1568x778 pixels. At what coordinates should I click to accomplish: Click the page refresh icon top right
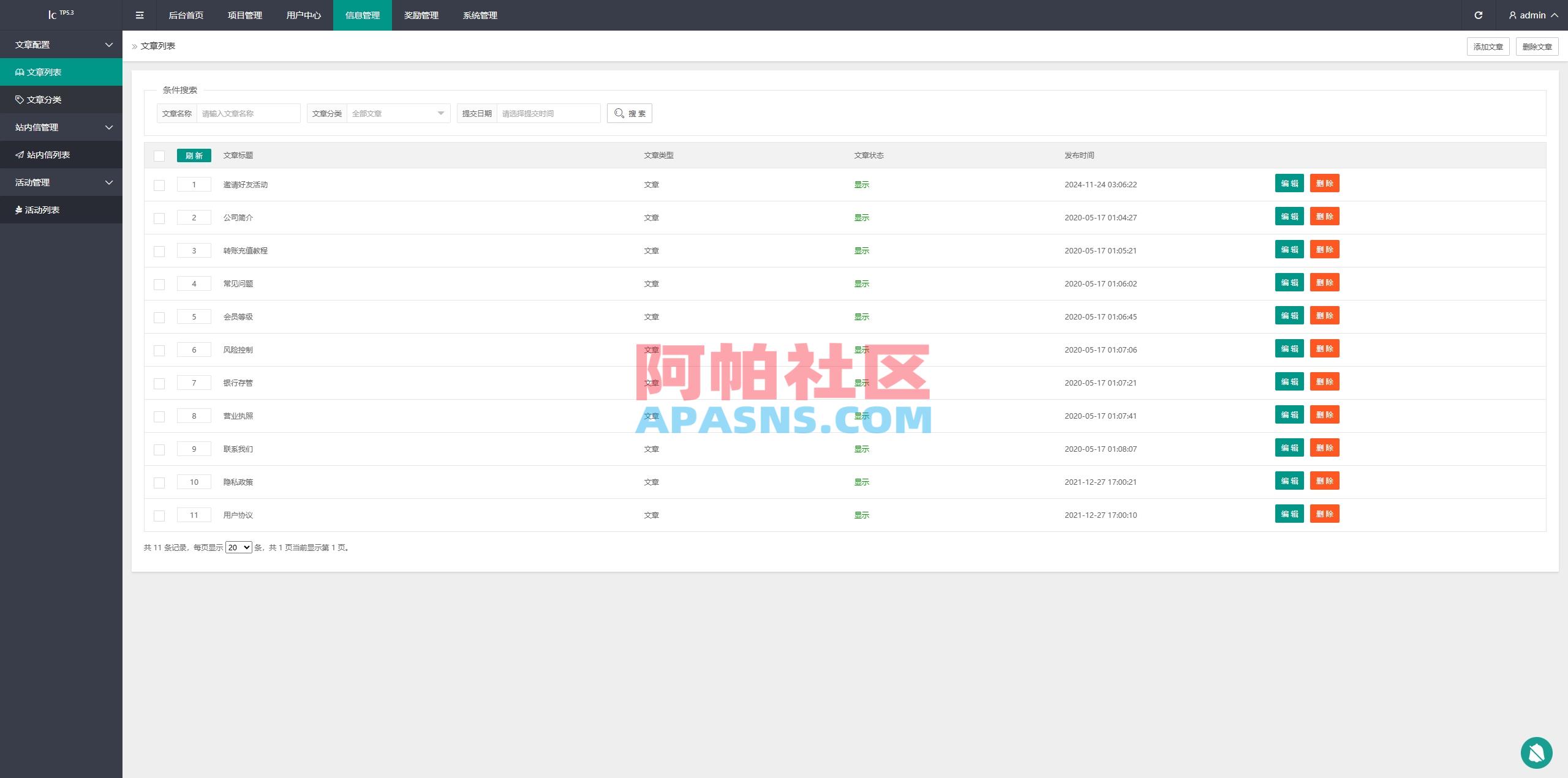coord(1479,15)
